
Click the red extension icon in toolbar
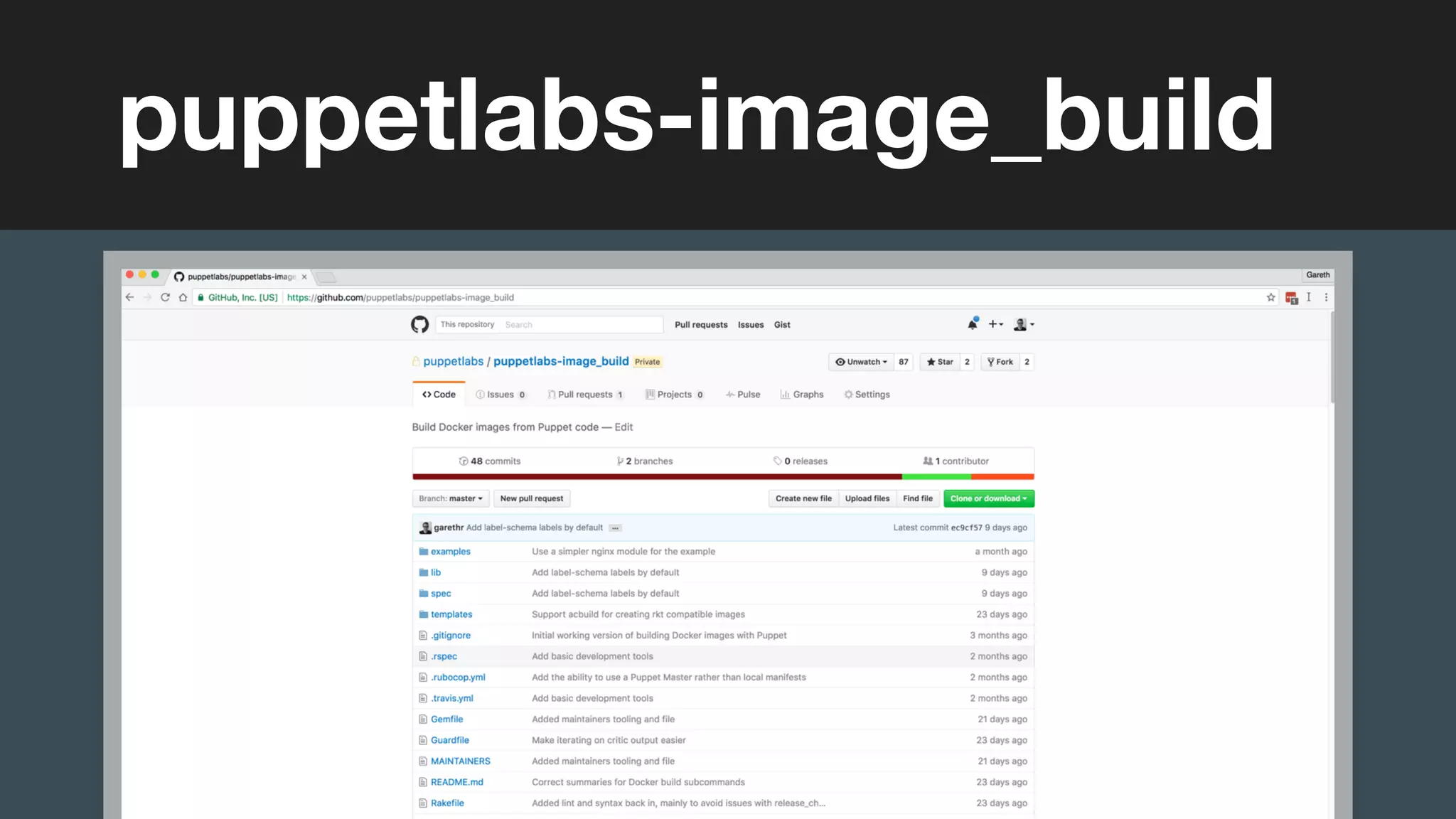[x=1291, y=298]
